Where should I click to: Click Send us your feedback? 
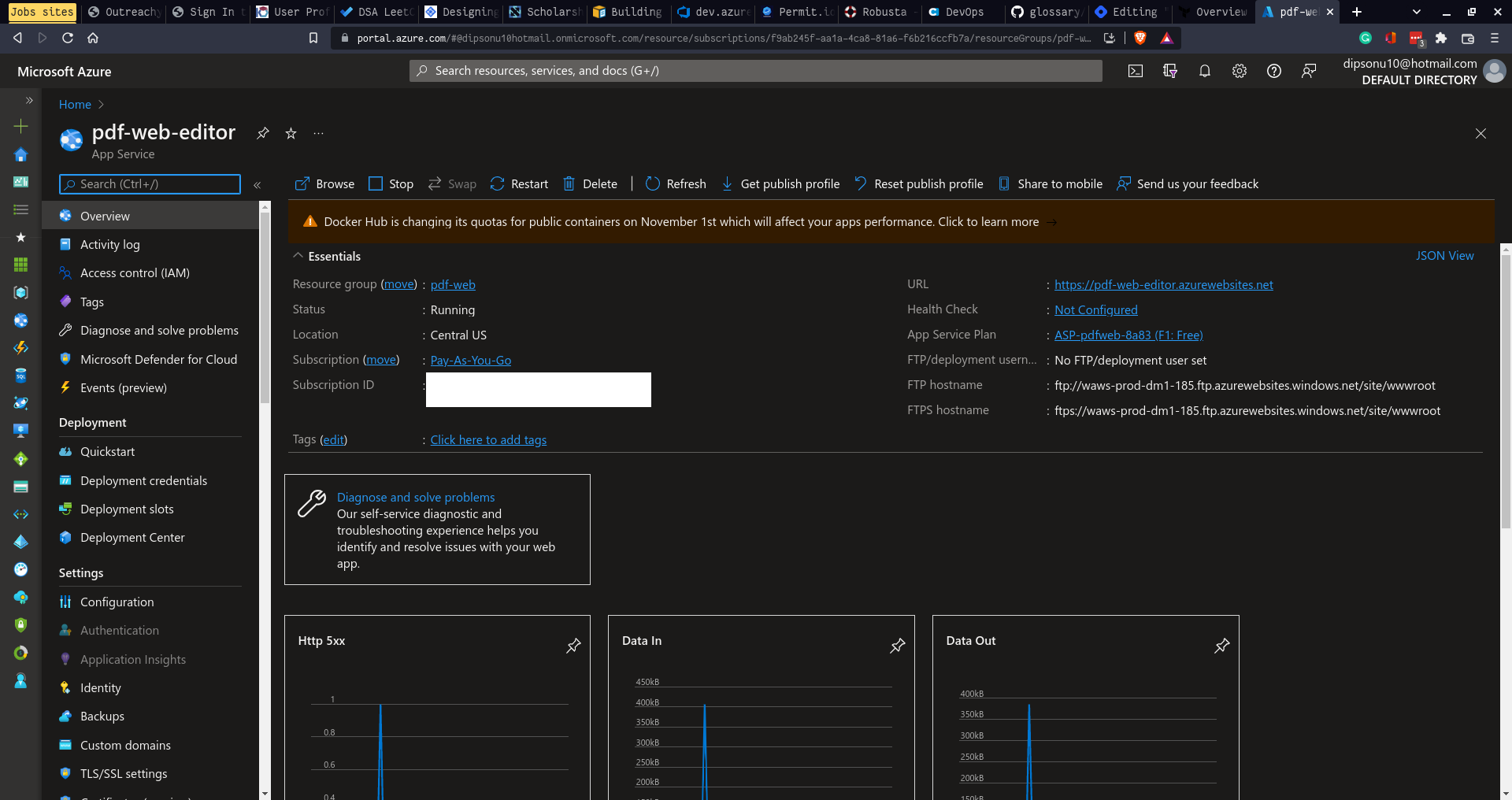[1188, 184]
